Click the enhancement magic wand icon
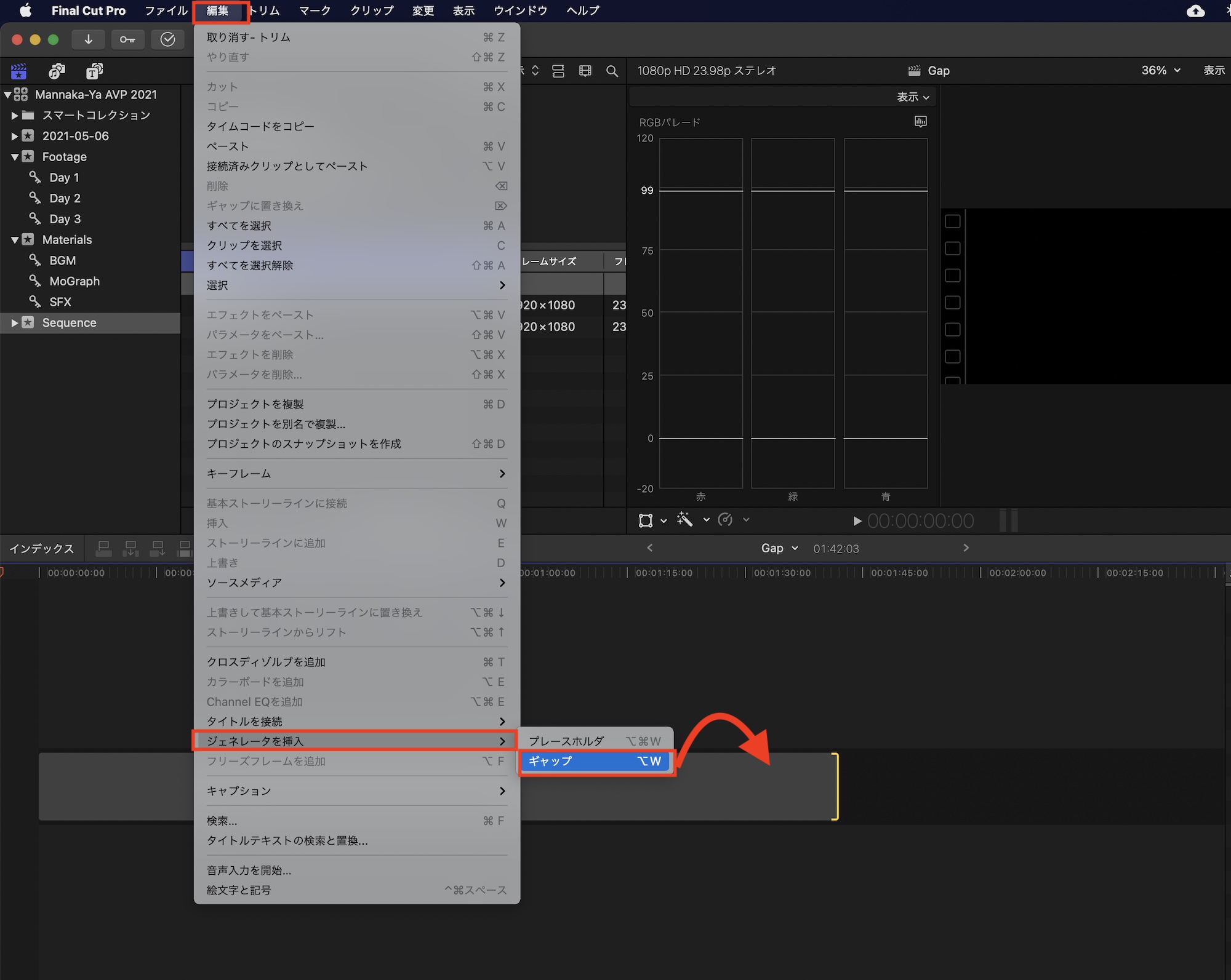Viewport: 1231px width, 980px height. tap(685, 520)
